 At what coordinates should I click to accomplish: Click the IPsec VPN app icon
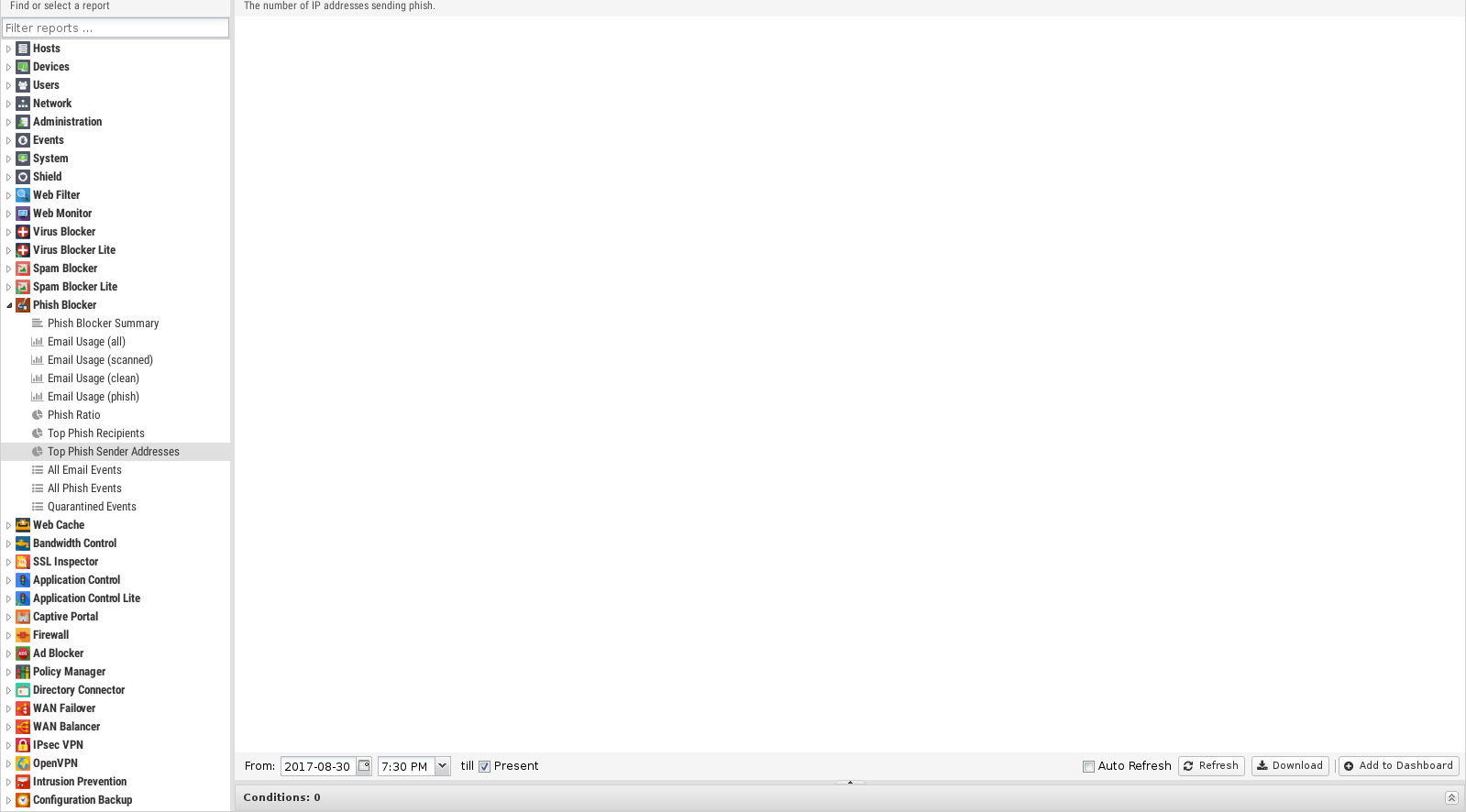[23, 745]
